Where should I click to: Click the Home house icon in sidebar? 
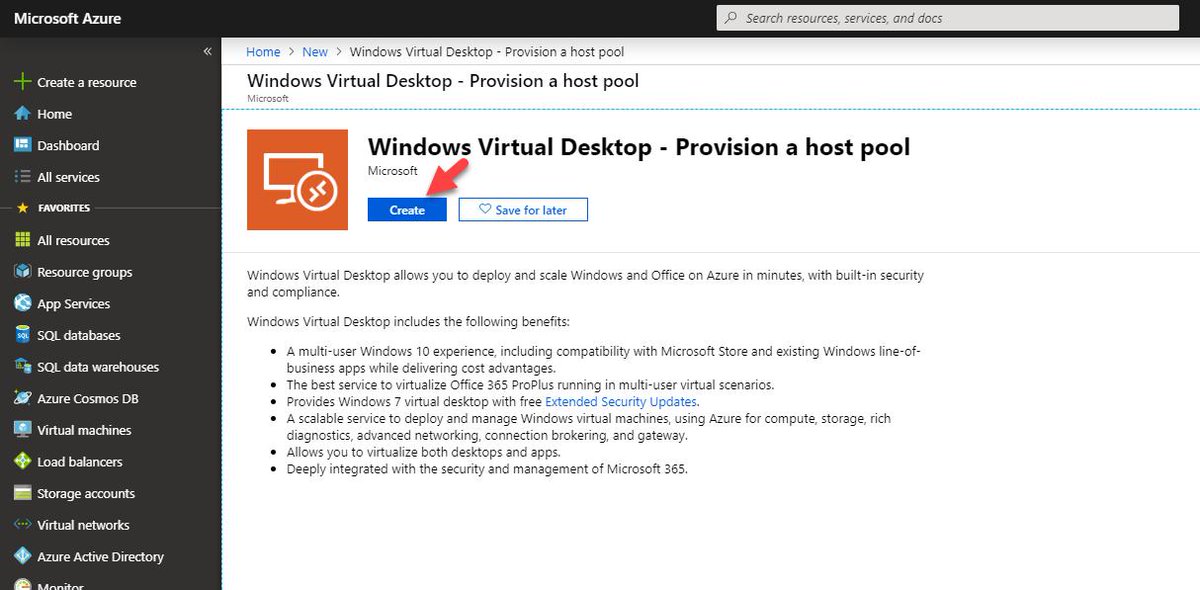pyautogui.click(x=22, y=114)
